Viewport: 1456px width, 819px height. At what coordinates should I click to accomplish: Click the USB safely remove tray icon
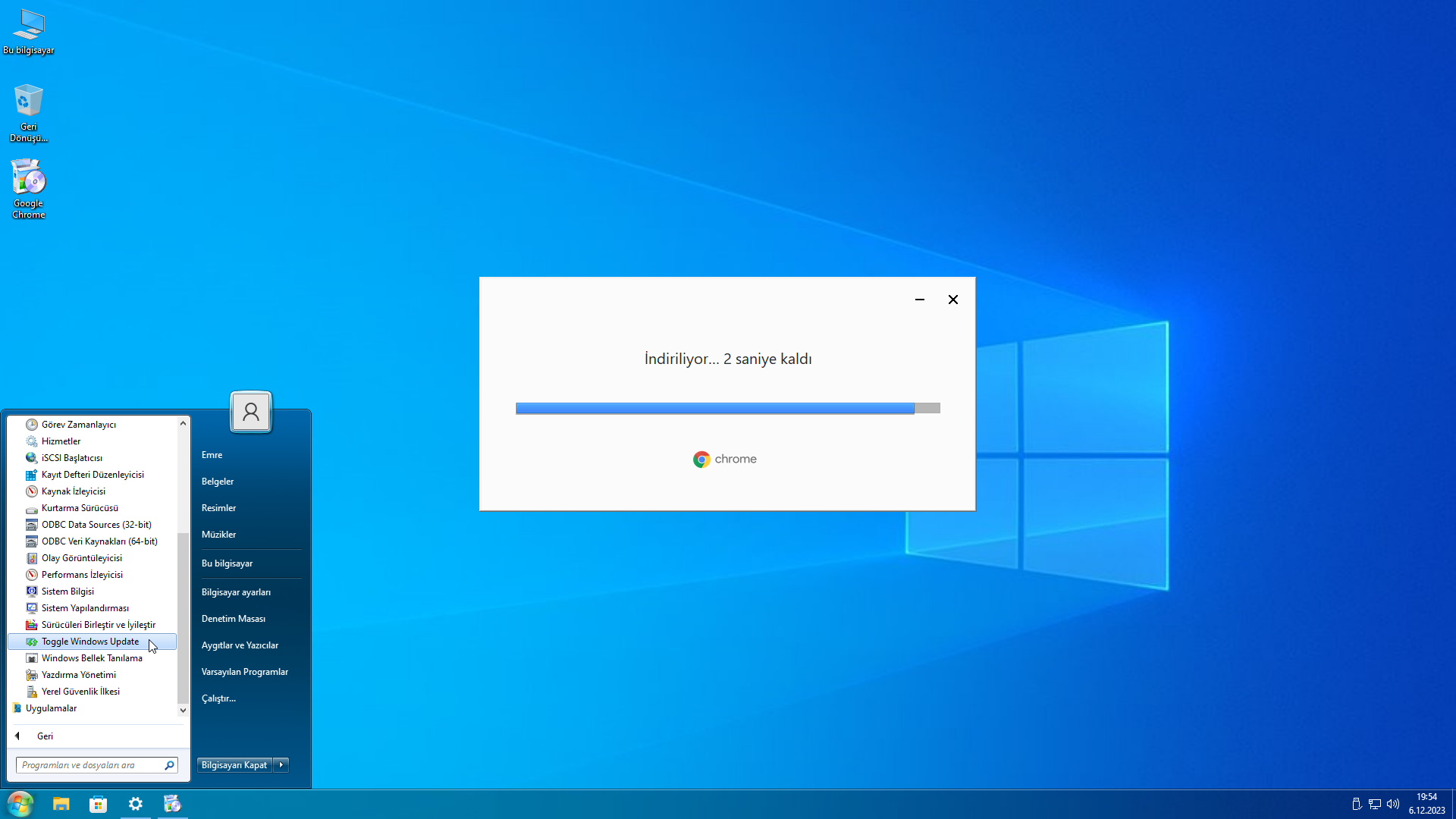(x=1357, y=804)
